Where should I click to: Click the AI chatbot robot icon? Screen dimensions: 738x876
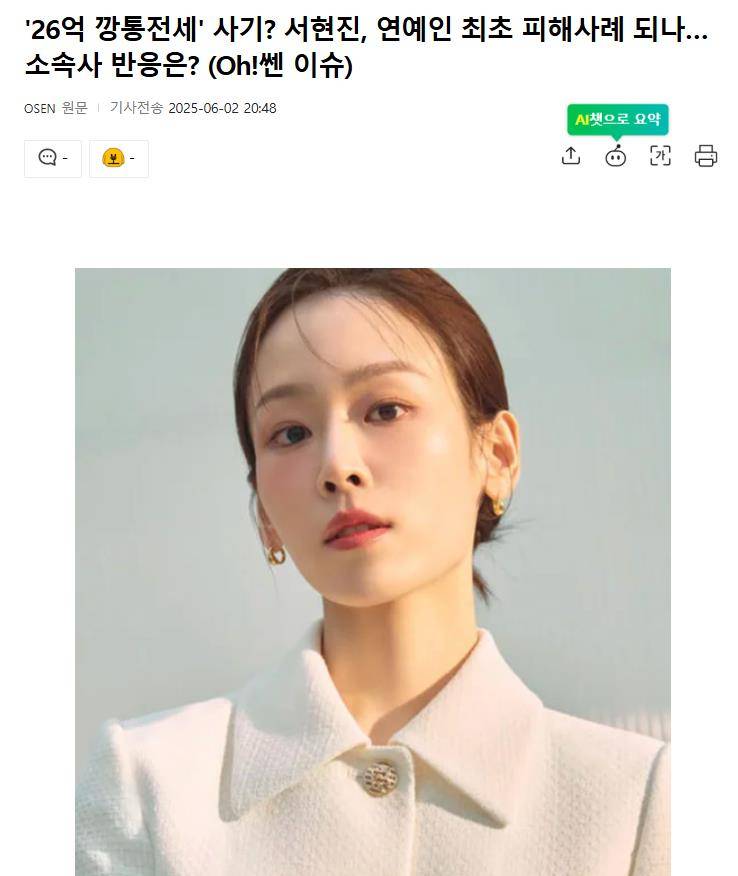616,156
